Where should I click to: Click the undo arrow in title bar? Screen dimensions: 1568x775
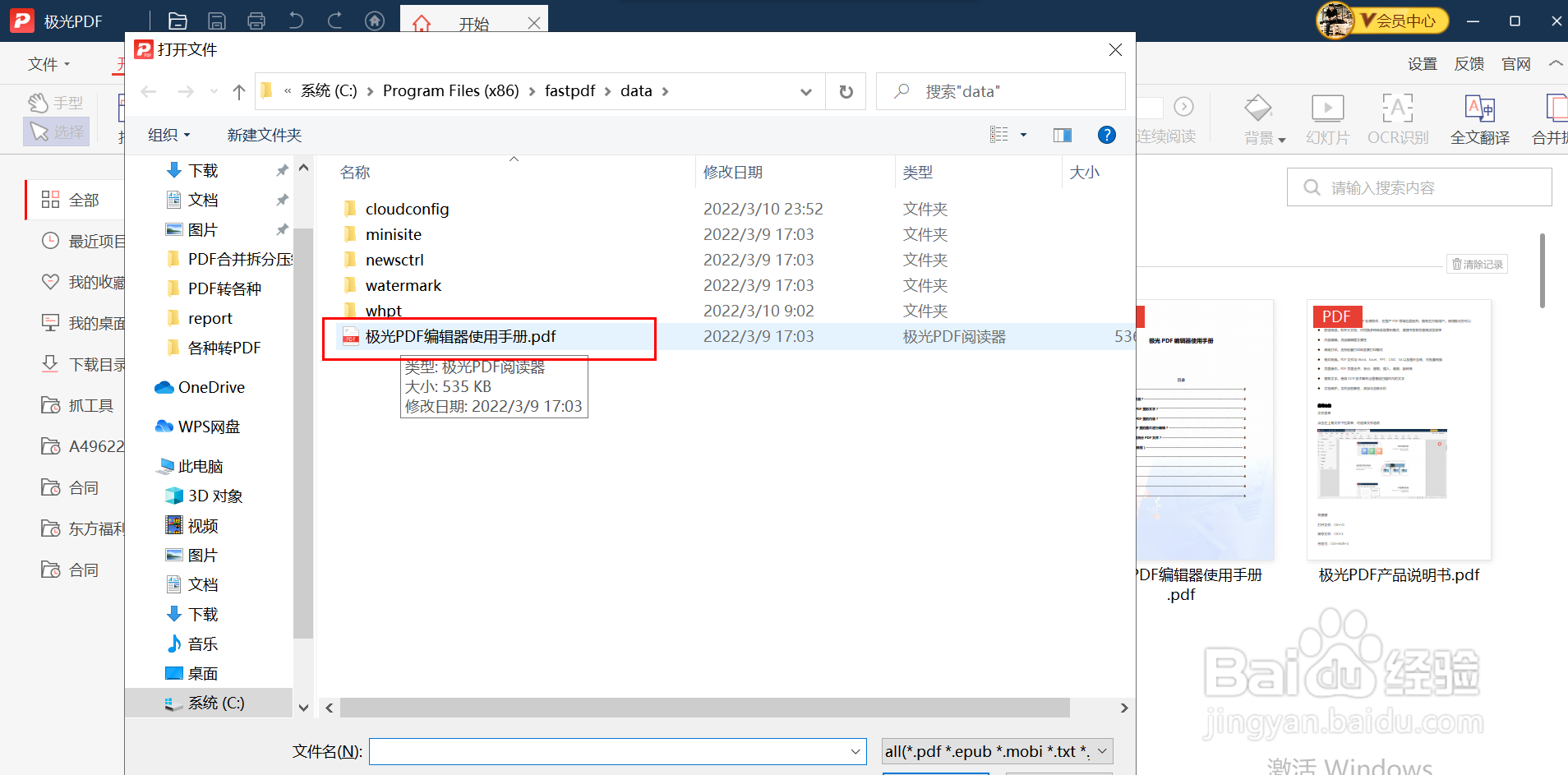[x=296, y=21]
